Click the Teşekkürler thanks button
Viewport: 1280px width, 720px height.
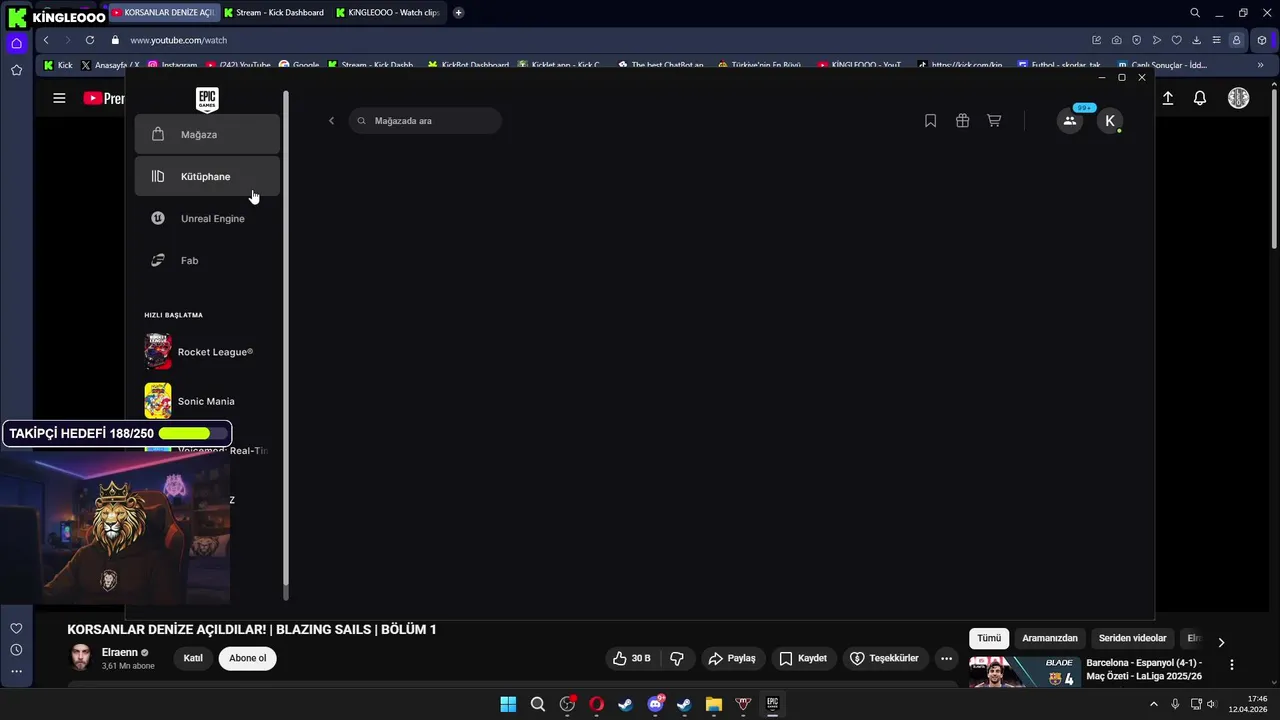[884, 658]
